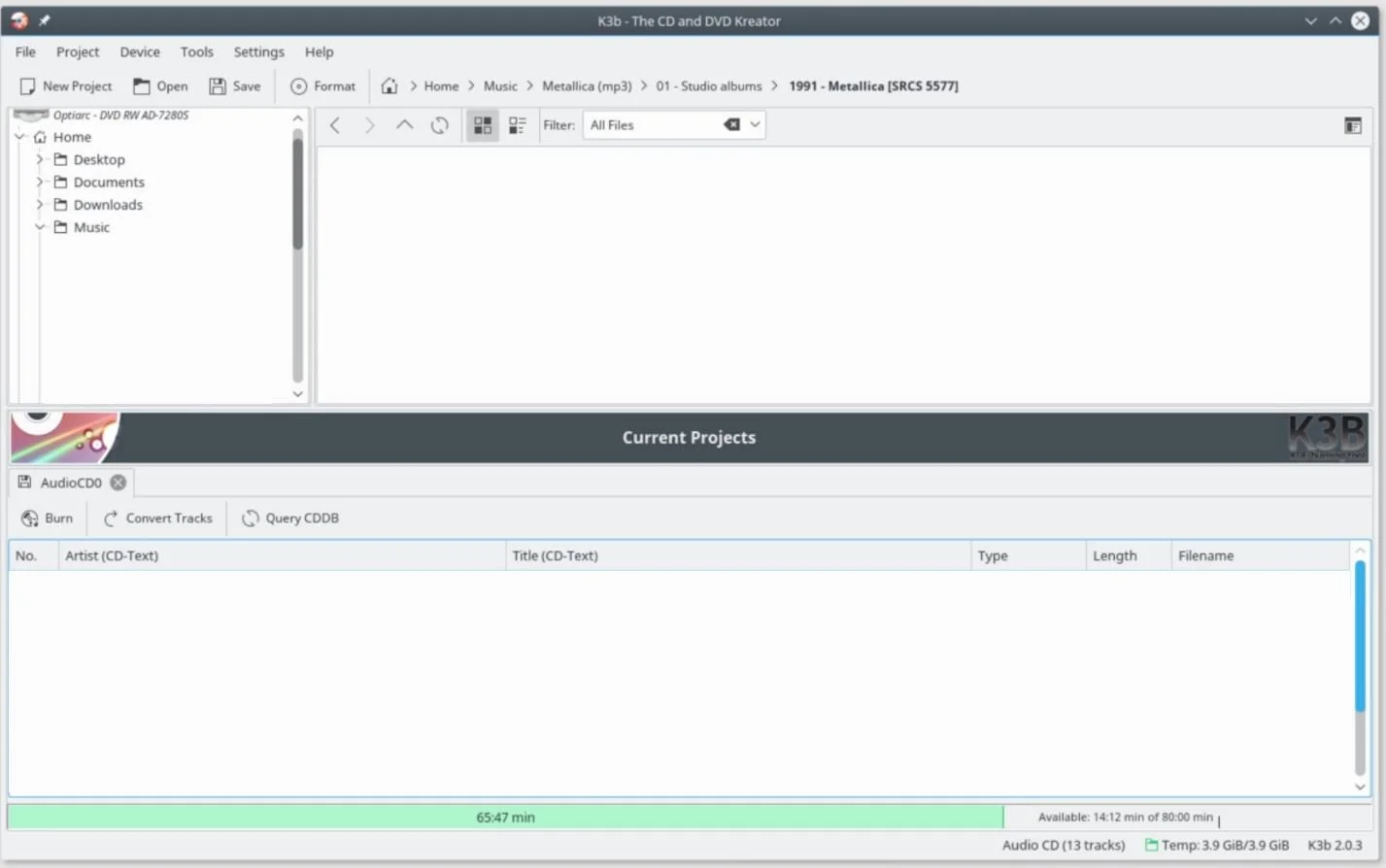This screenshot has width=1386, height=868.
Task: Click the track list scrollbar thumb
Action: click(1360, 636)
